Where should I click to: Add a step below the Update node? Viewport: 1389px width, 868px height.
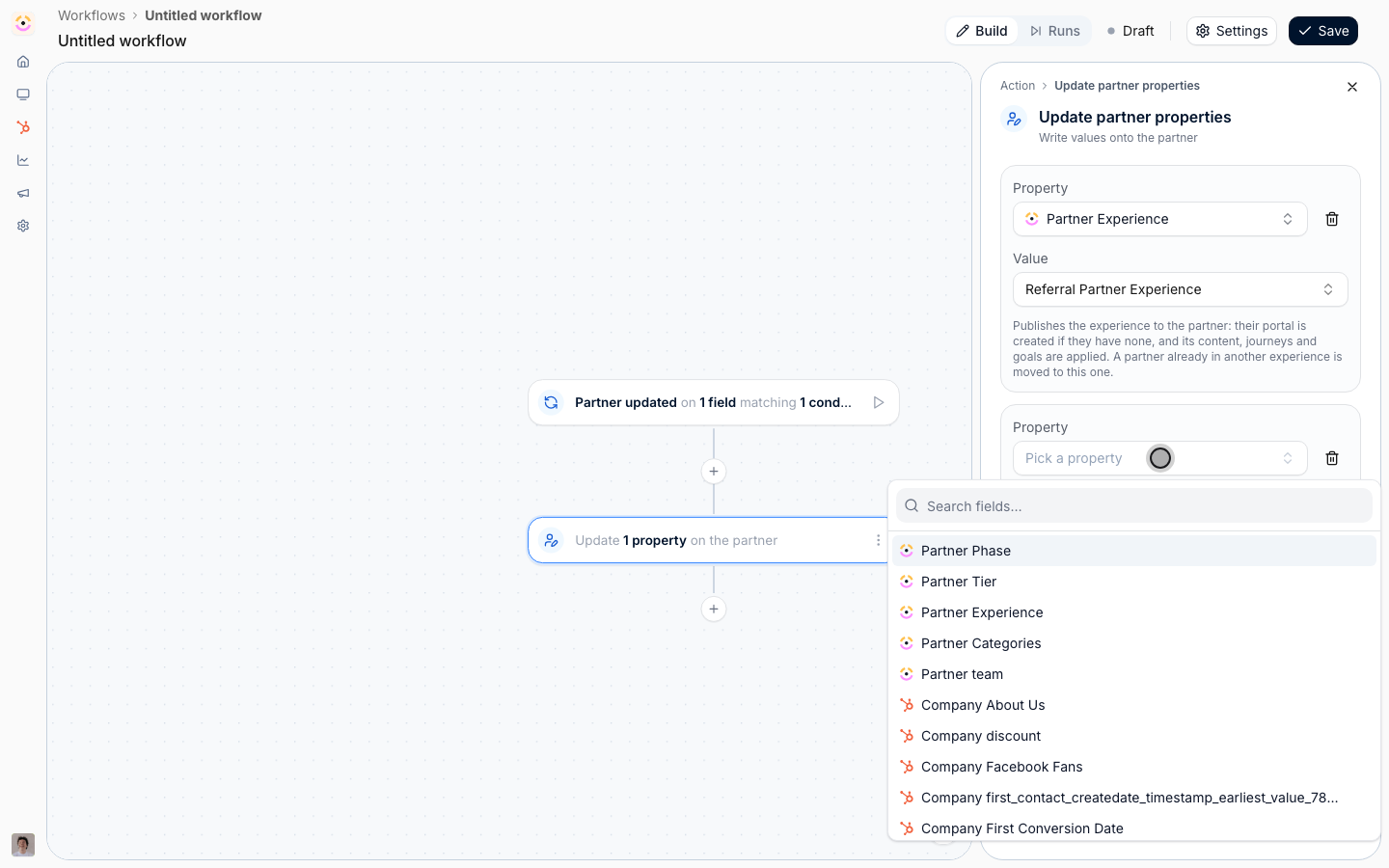click(714, 609)
